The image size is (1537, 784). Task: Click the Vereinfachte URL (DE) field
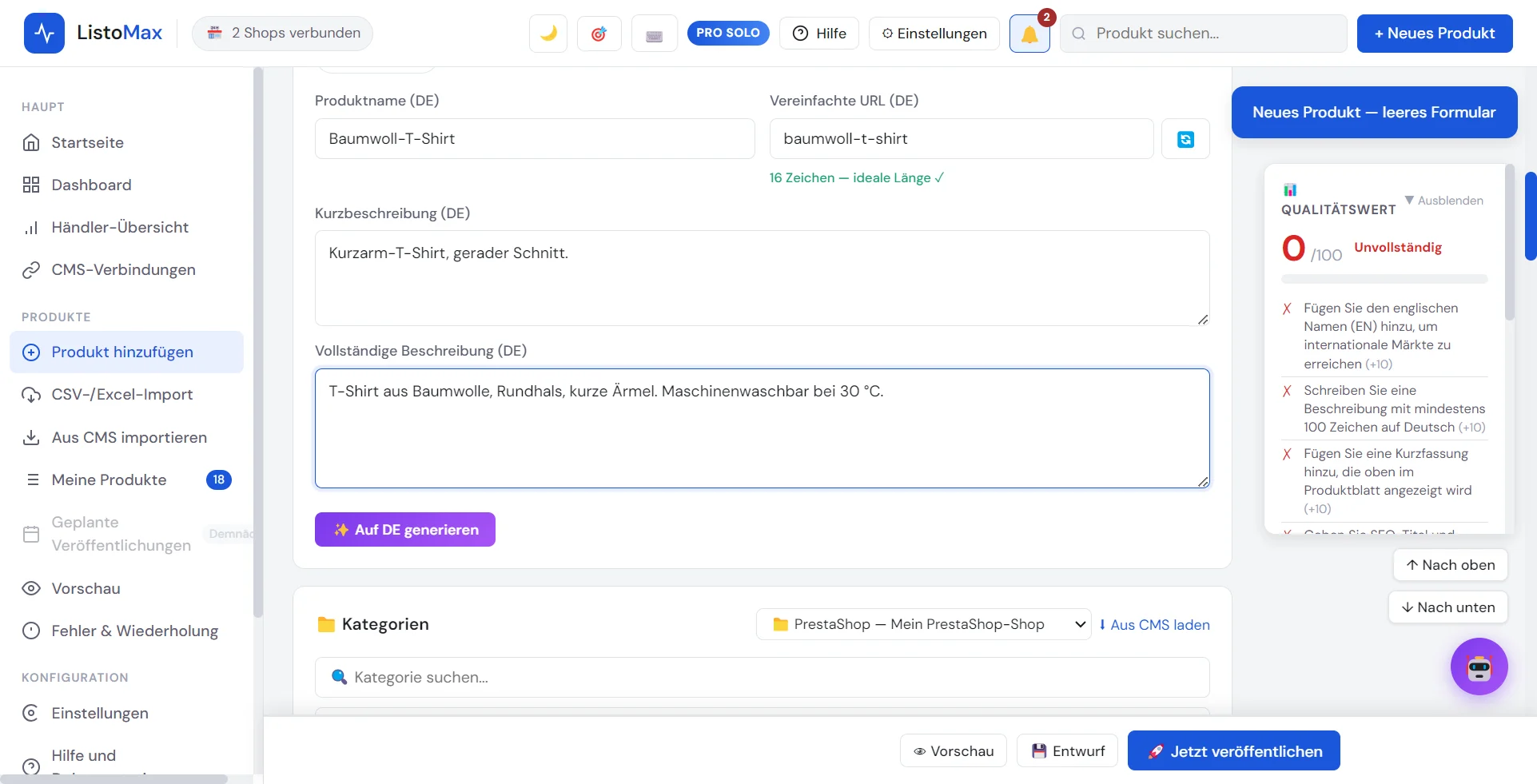point(962,139)
